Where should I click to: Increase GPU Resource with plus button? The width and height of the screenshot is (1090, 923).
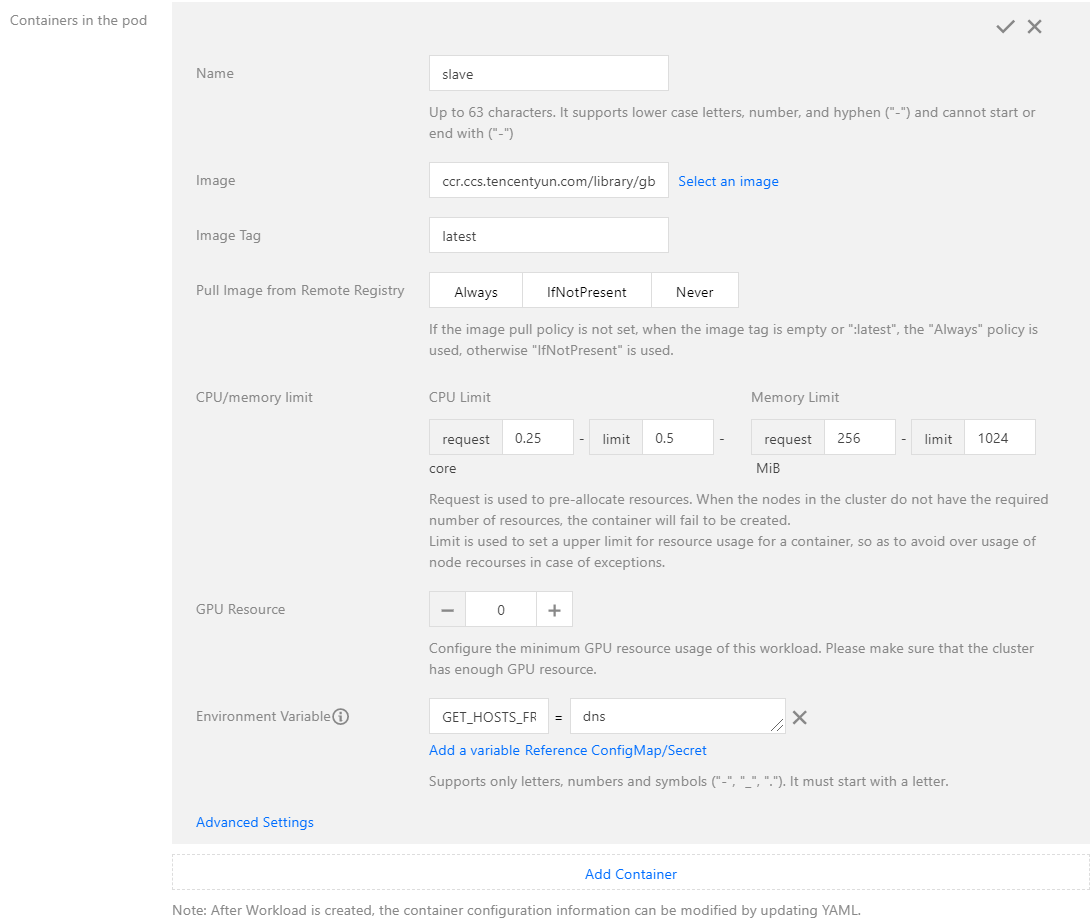tap(554, 610)
